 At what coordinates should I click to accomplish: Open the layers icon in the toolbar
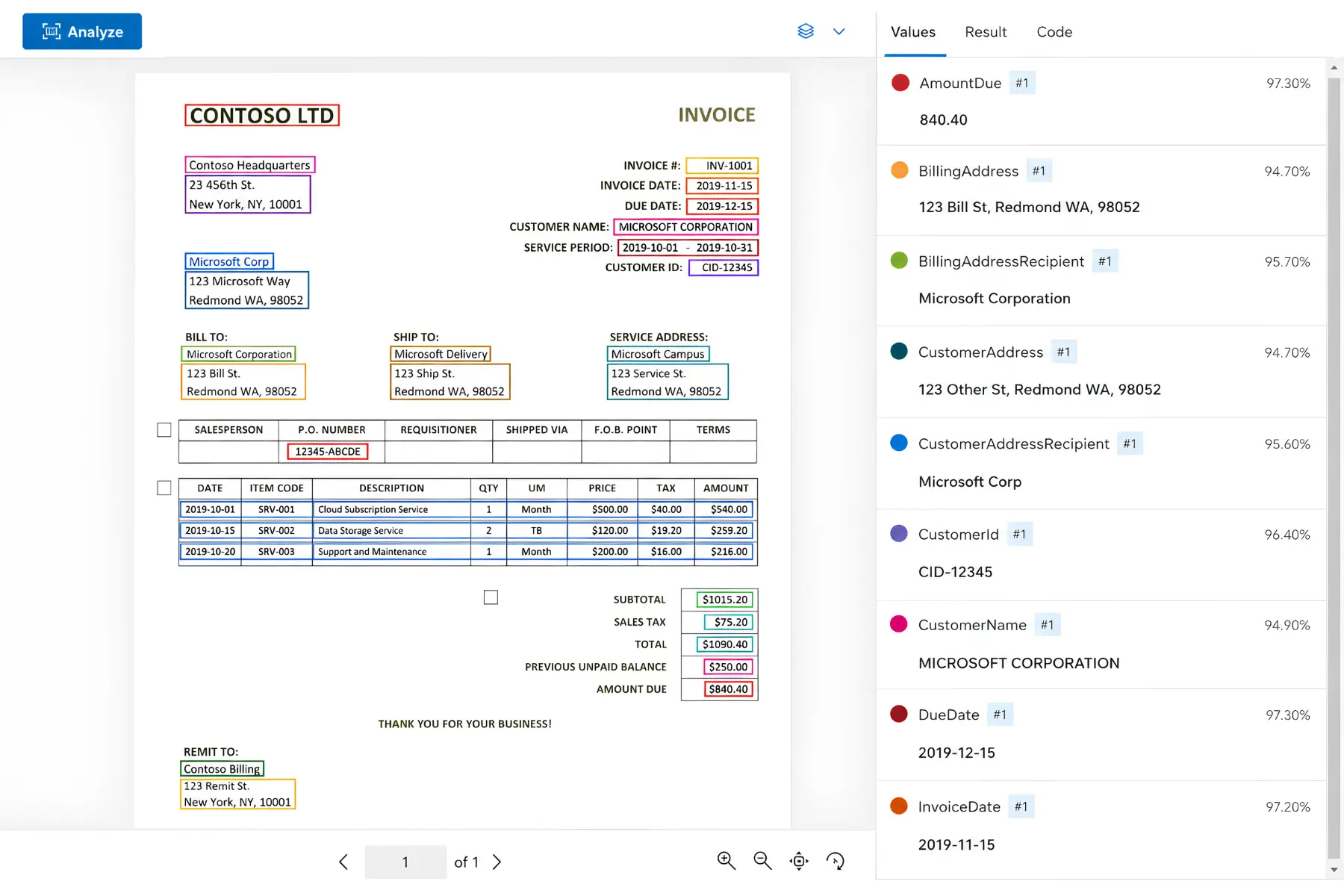[805, 31]
